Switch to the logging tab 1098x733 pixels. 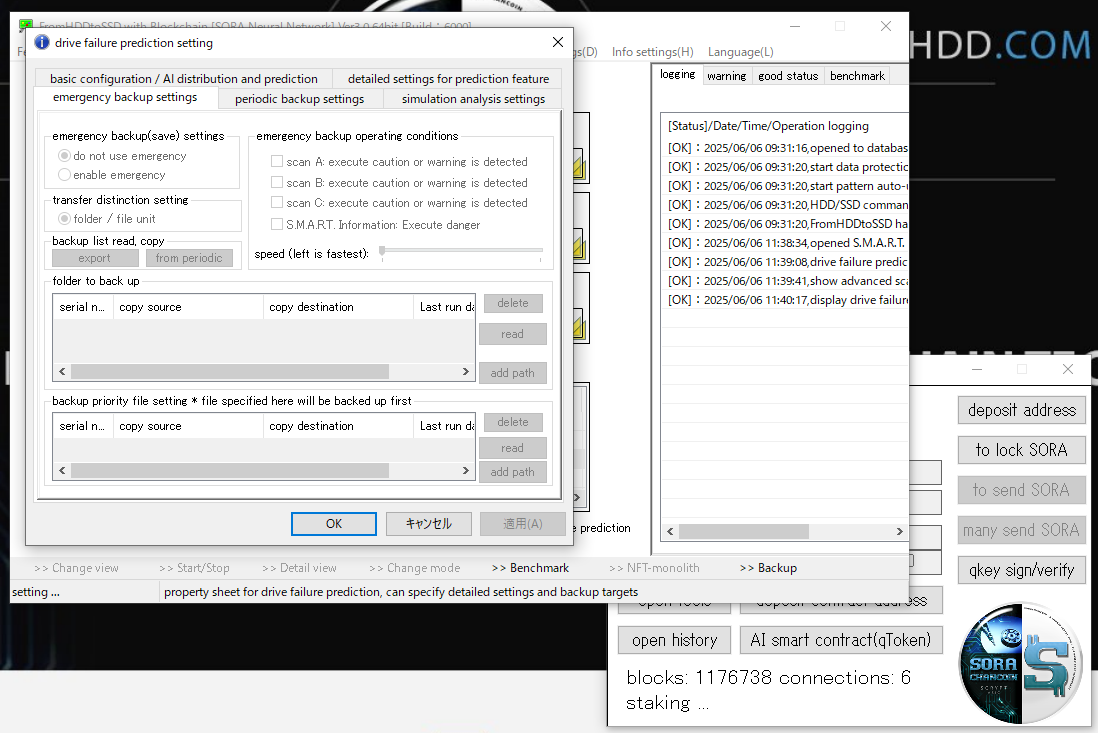point(678,74)
